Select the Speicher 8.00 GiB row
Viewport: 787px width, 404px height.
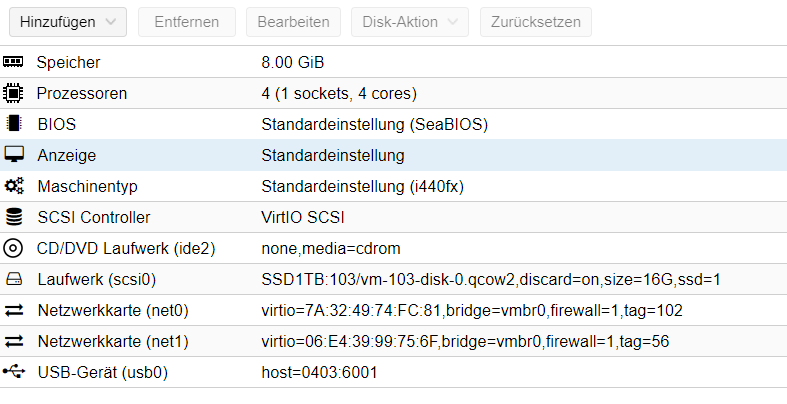tap(394, 62)
